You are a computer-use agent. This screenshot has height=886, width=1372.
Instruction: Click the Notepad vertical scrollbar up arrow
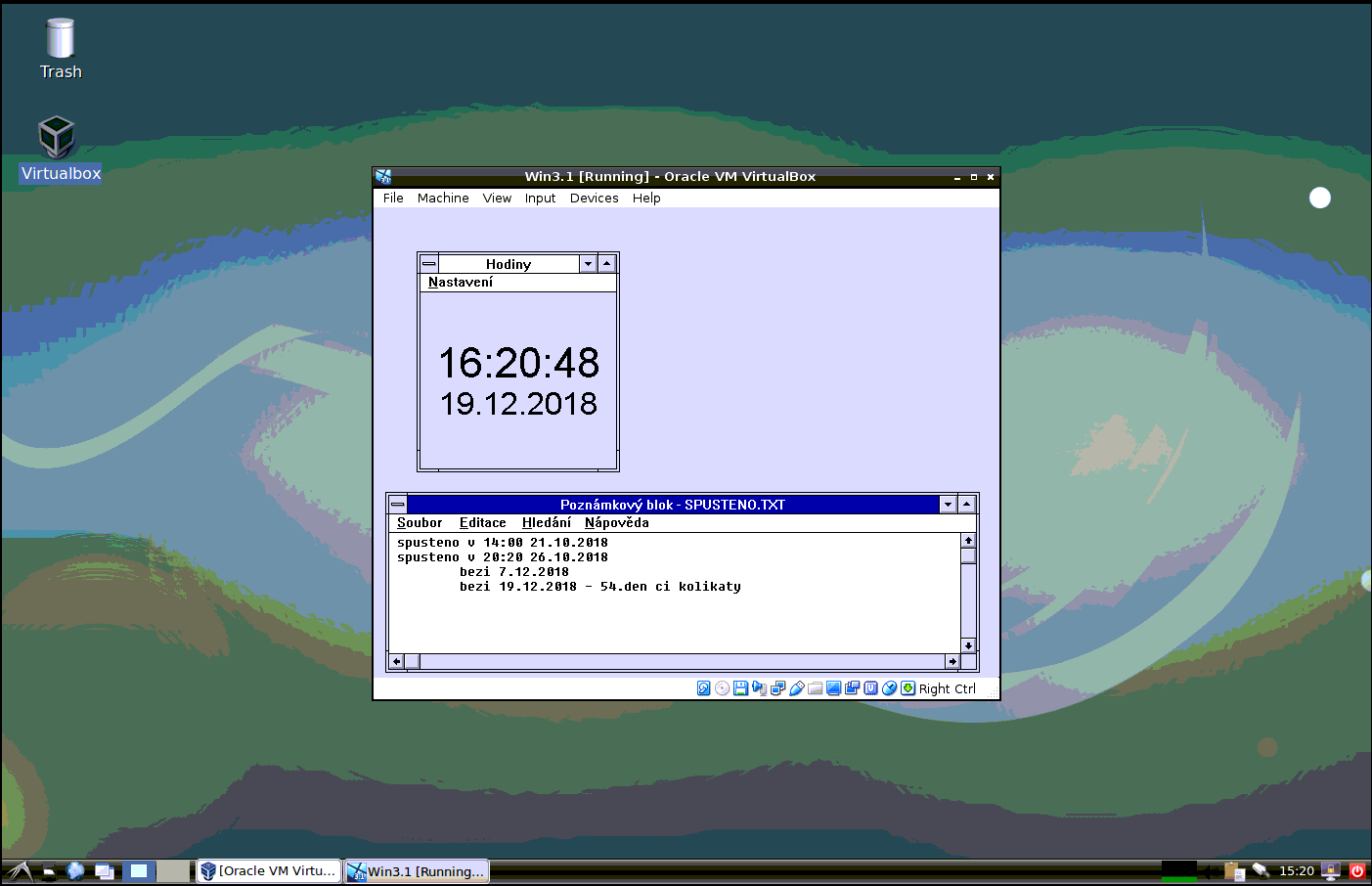968,541
